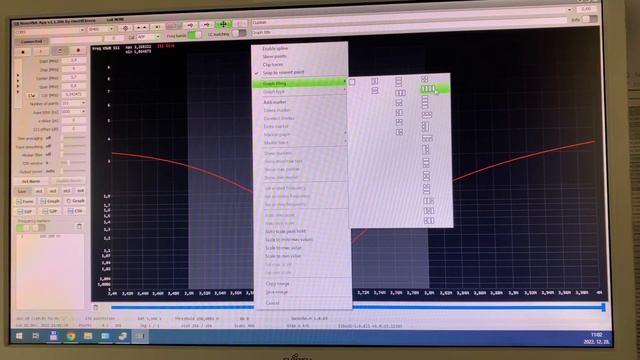
Task: Open File Explorer from the taskbar
Action: tap(88, 336)
